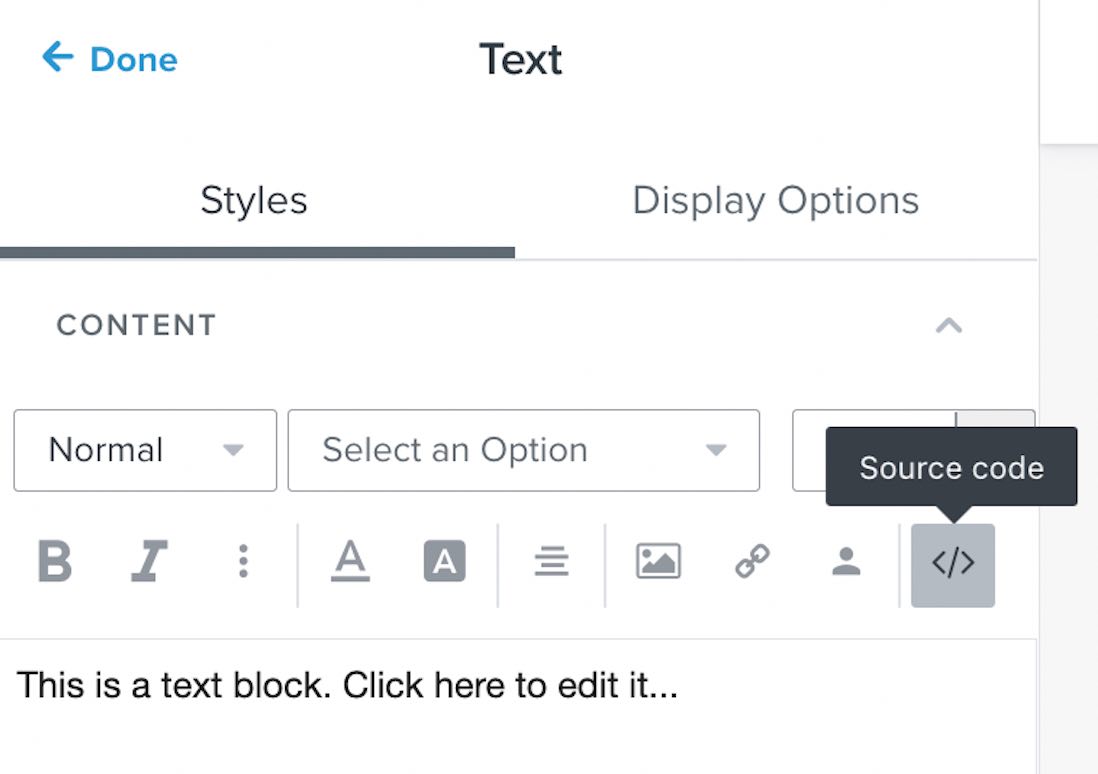Open the overflow formatting menu

tap(243, 563)
